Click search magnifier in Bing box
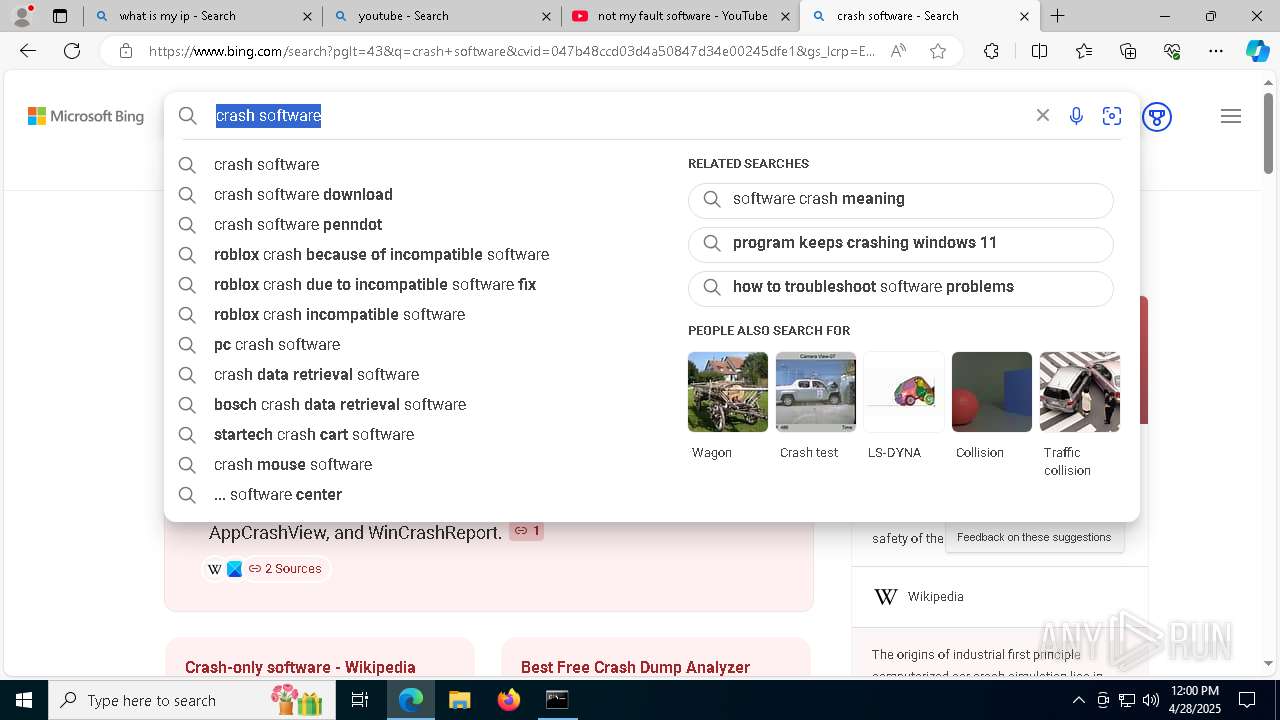The width and height of the screenshot is (1280, 720). [188, 116]
